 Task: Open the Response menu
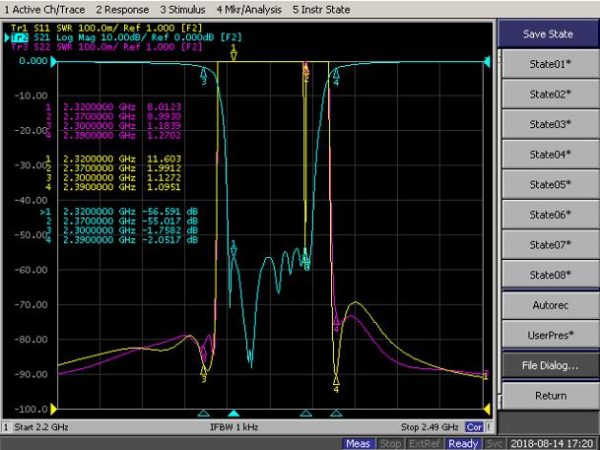(x=122, y=10)
